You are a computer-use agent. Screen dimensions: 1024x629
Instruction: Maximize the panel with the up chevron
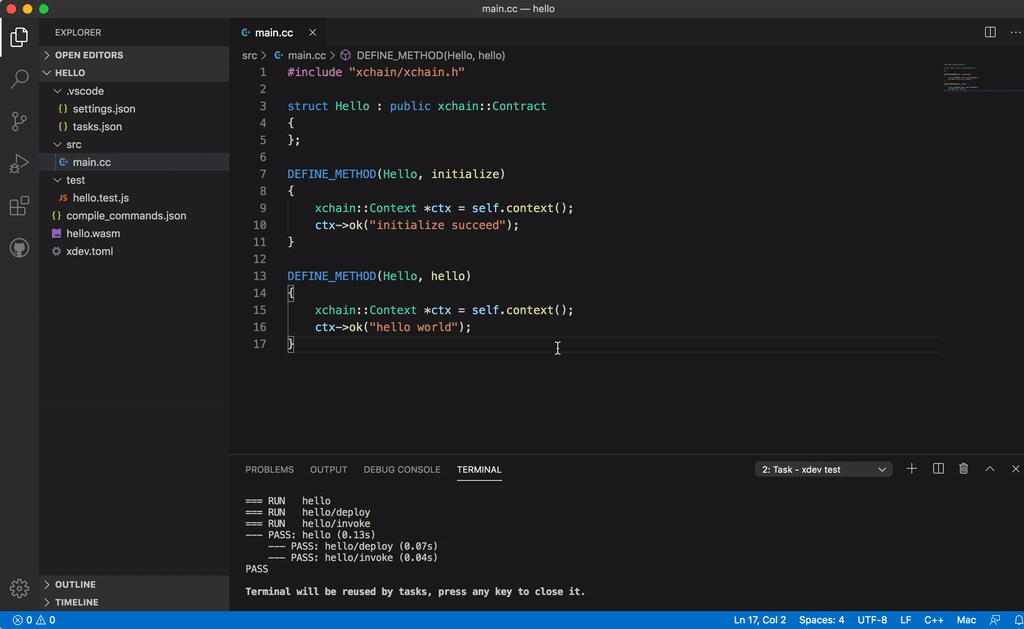point(990,469)
